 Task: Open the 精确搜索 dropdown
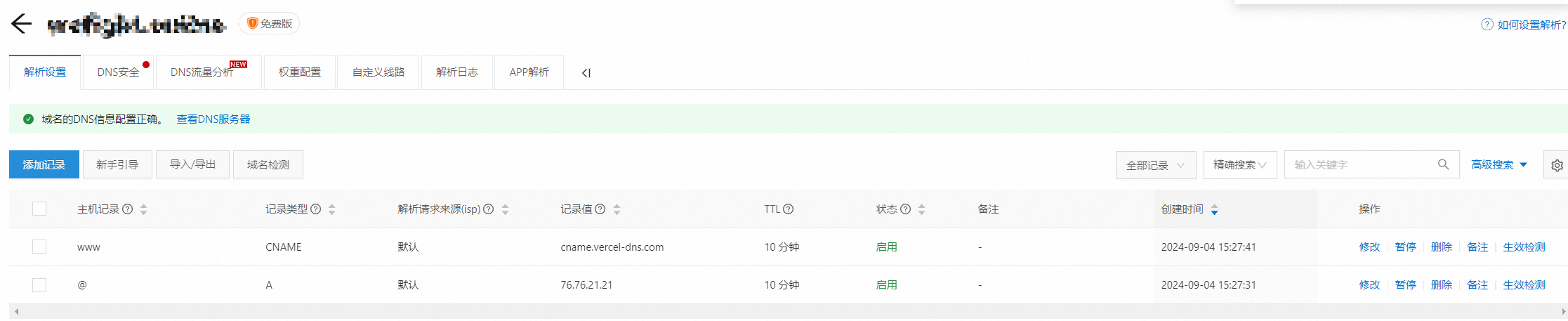pos(1239,165)
